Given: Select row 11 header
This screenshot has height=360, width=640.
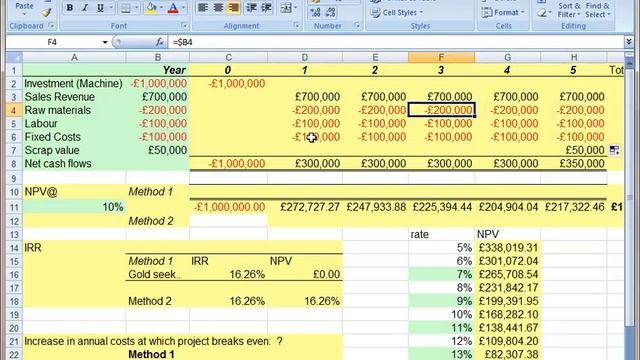Looking at the screenshot, I should pyautogui.click(x=14, y=207).
